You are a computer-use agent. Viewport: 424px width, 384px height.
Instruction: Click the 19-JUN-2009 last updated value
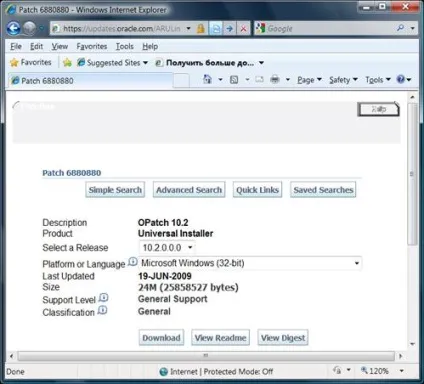pyautogui.click(x=165, y=276)
